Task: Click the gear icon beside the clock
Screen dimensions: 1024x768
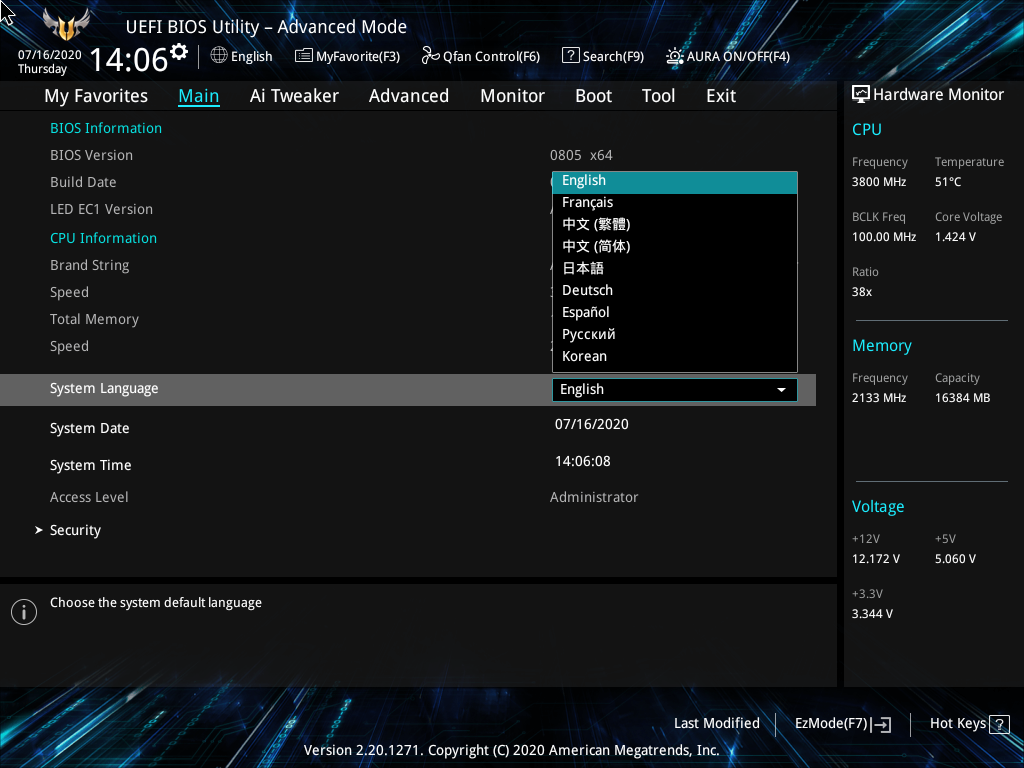Action: (179, 51)
